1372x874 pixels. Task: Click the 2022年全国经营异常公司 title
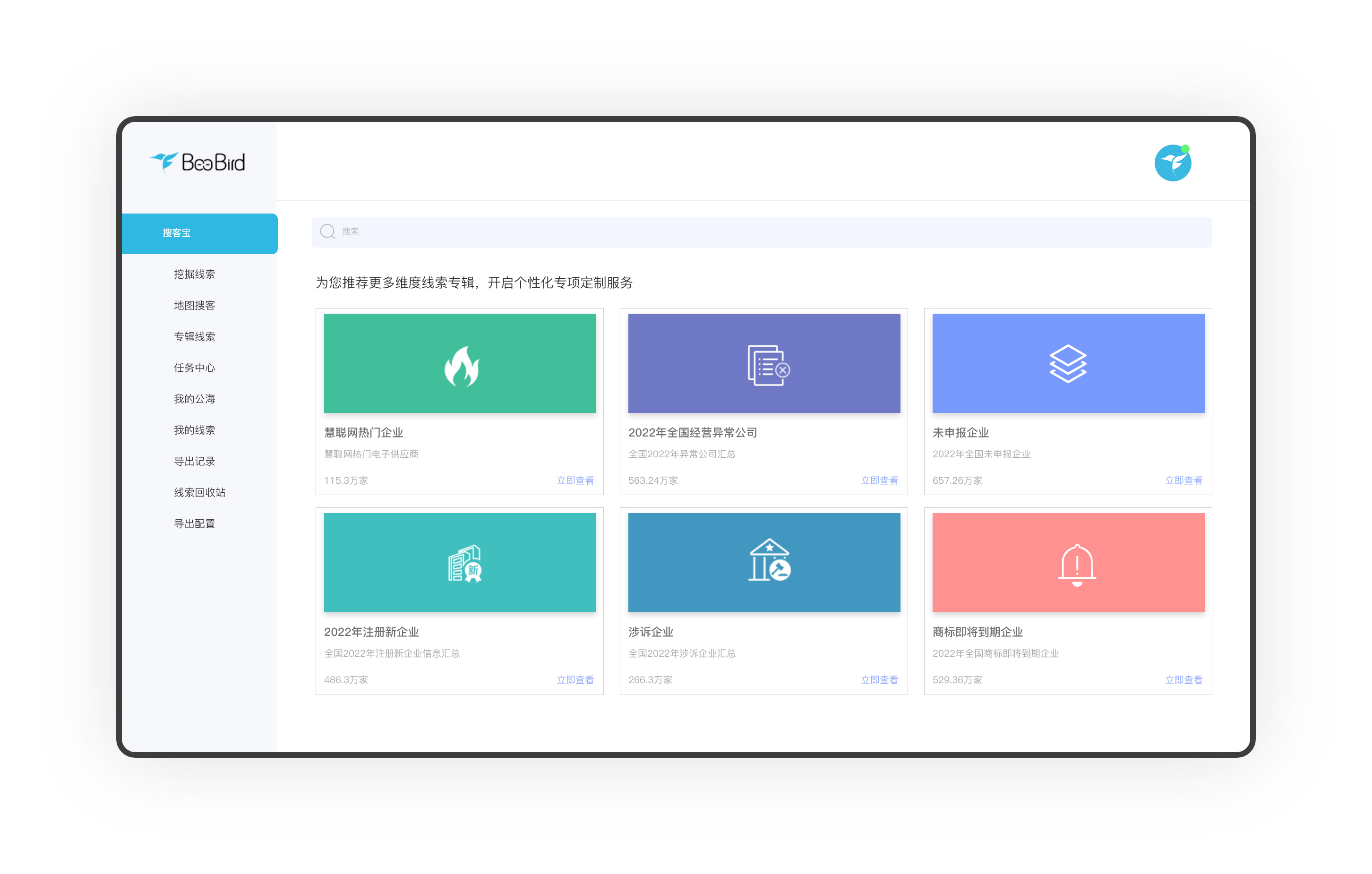(692, 432)
